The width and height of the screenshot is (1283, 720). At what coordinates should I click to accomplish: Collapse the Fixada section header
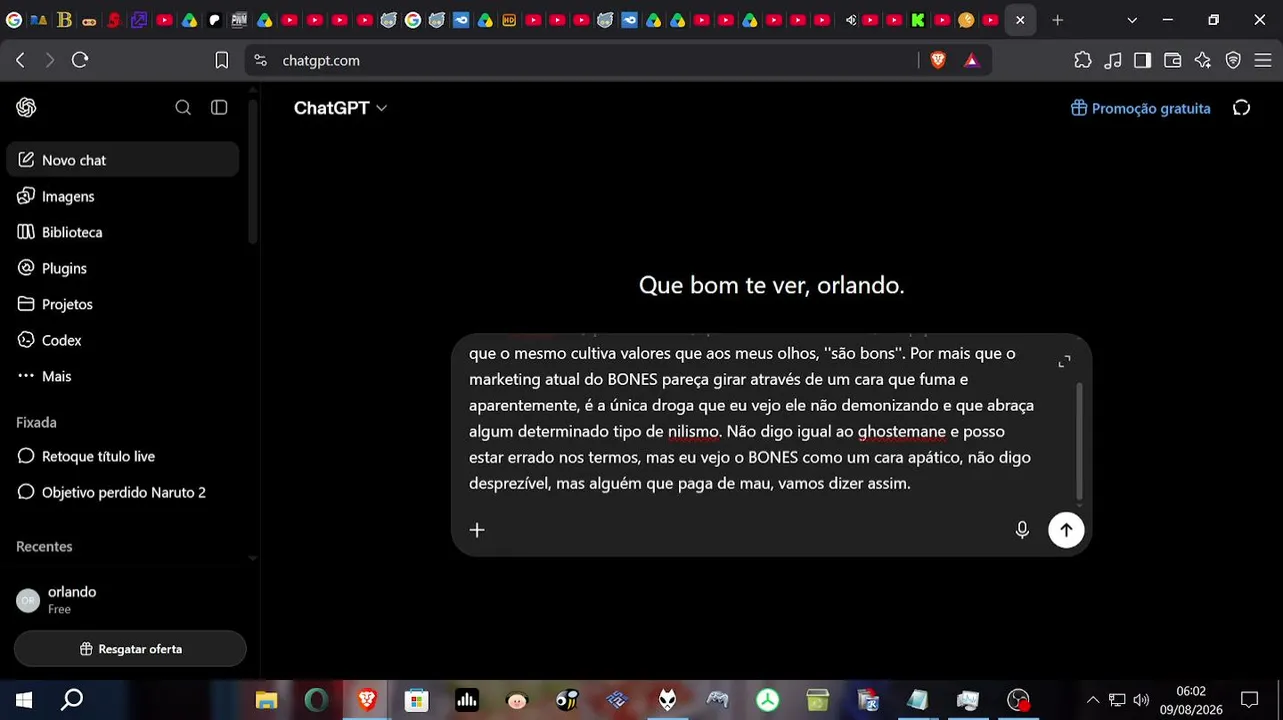(37, 422)
